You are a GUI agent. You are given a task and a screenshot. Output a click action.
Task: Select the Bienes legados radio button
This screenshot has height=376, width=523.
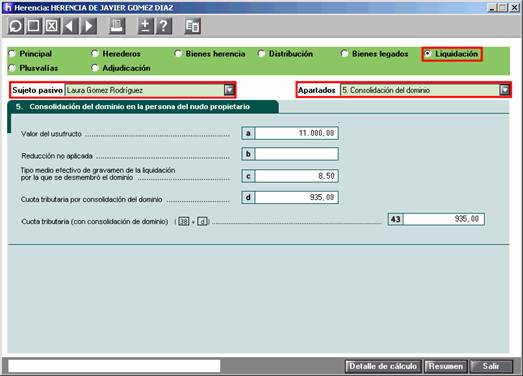click(x=344, y=54)
